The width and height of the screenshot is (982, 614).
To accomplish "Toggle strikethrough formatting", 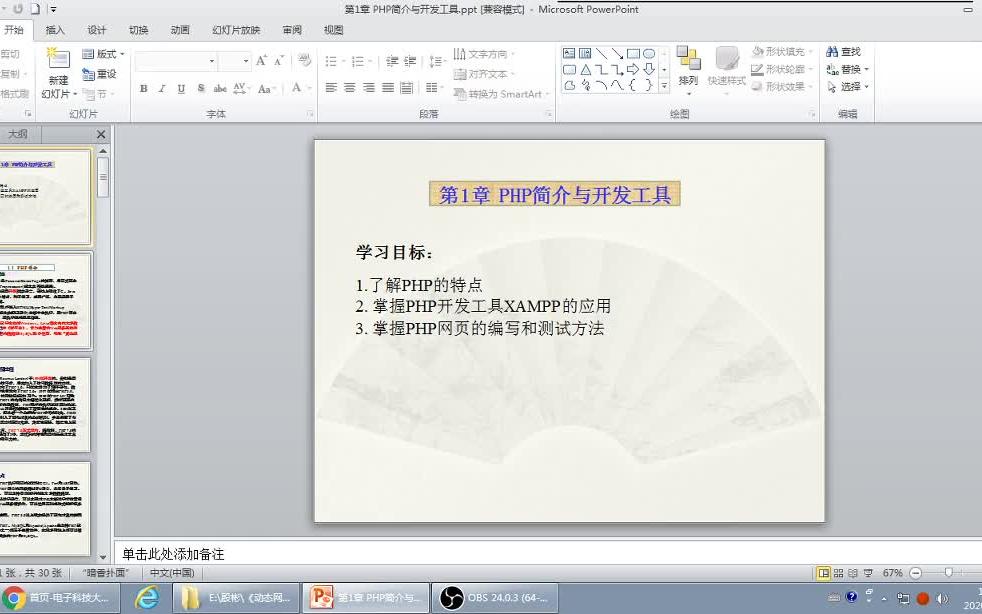I will pos(222,89).
